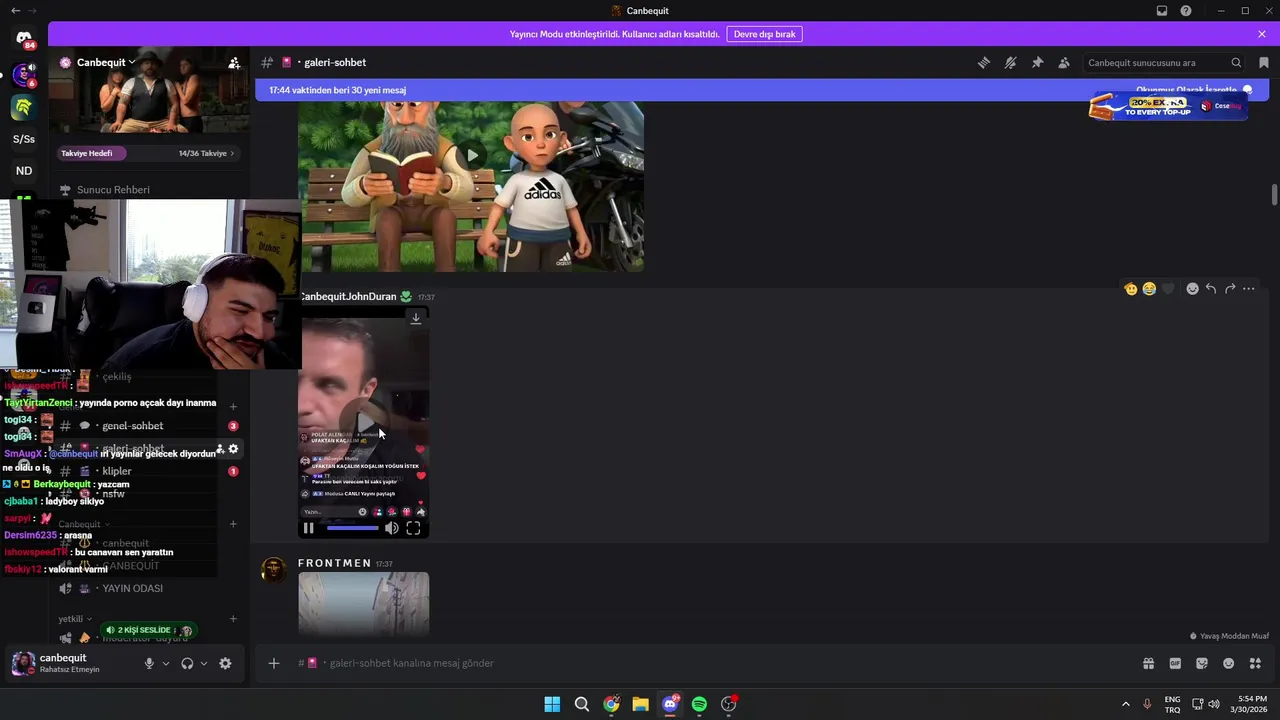Open canbequit user profile panel
This screenshot has width=1280, height=720.
click(x=70, y=663)
